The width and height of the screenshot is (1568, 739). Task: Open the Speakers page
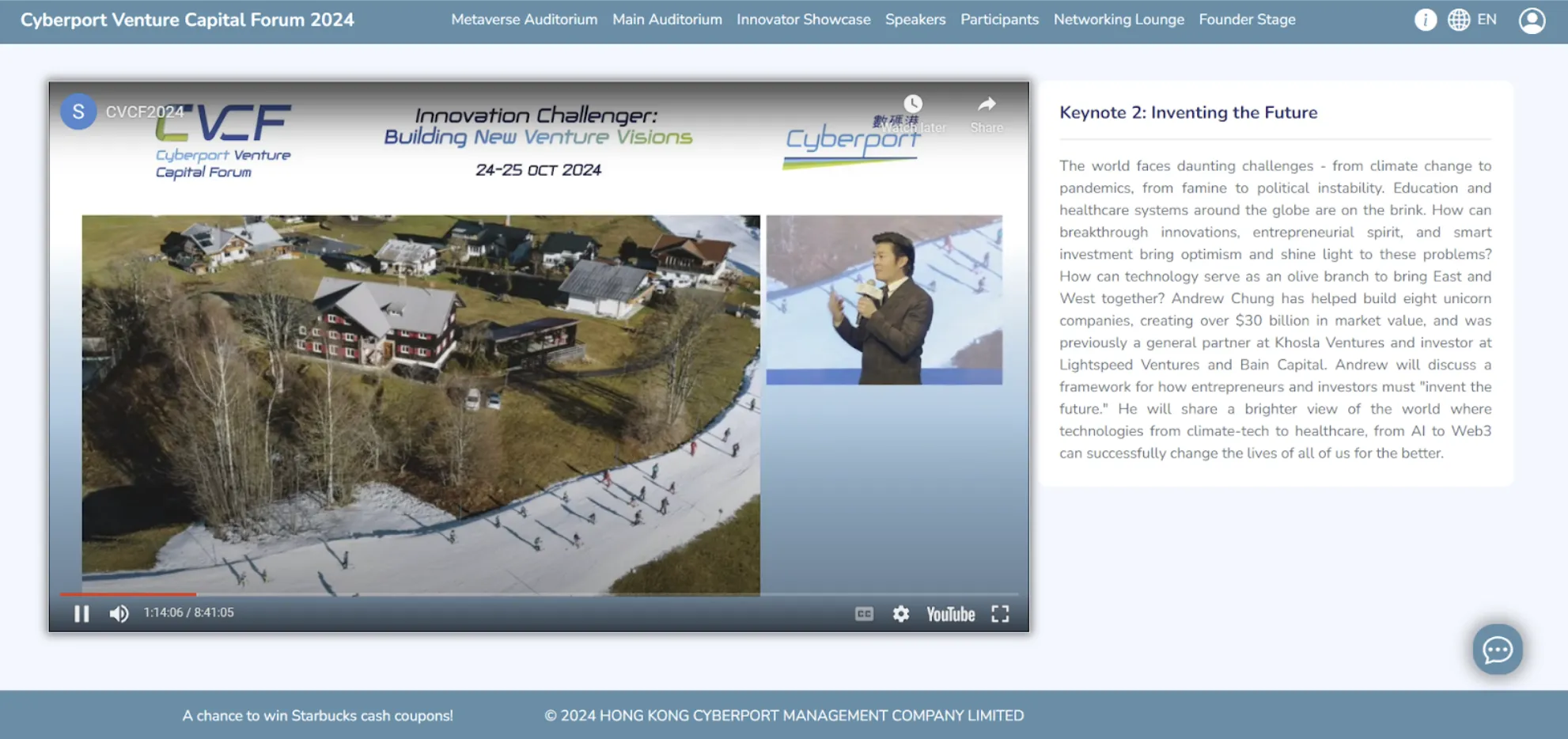click(915, 20)
